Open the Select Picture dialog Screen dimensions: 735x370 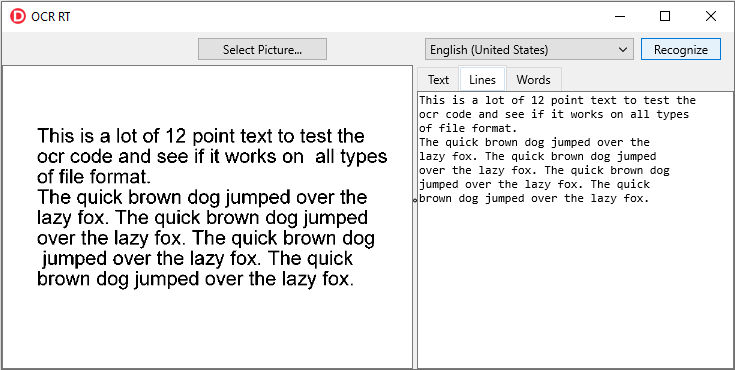tap(262, 49)
